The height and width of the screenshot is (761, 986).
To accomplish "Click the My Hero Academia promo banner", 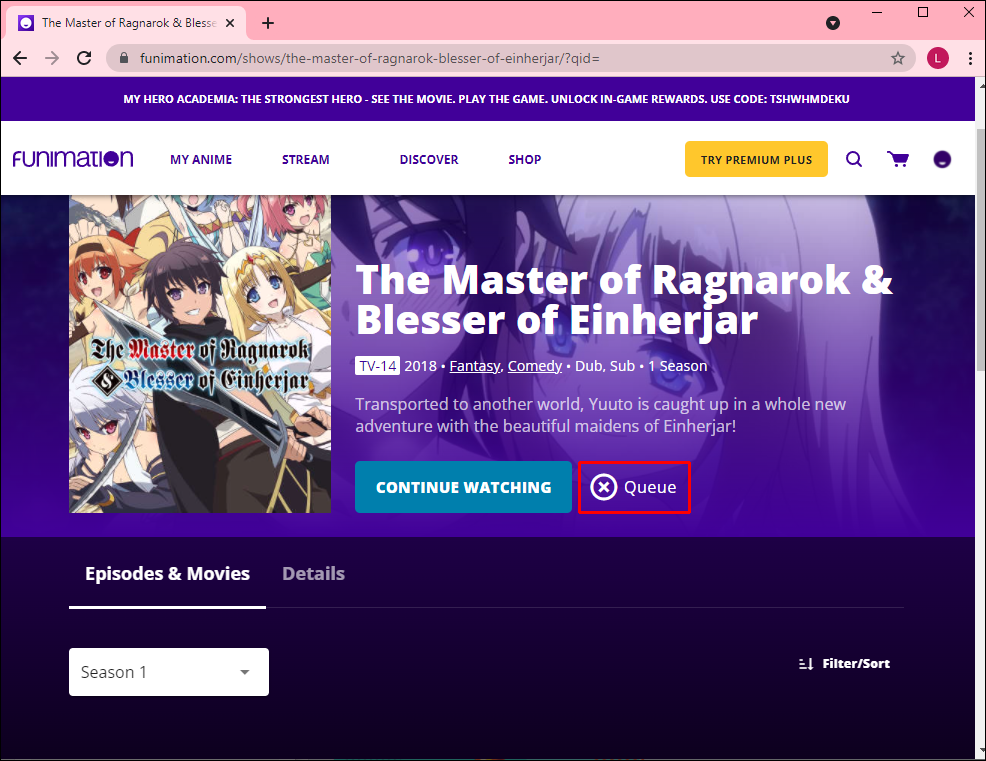I will (487, 99).
